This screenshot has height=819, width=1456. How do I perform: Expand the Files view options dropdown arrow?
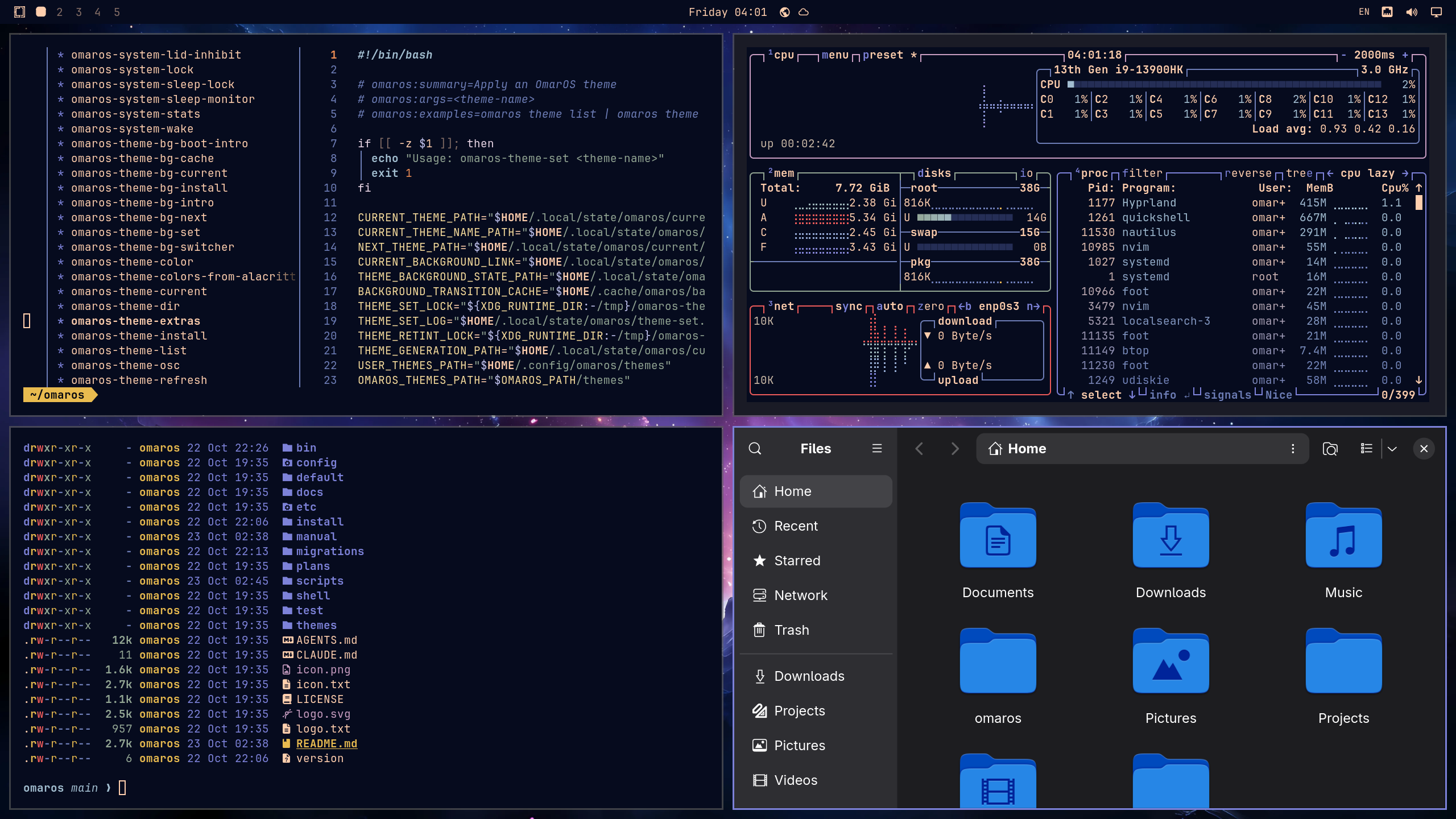(x=1392, y=449)
